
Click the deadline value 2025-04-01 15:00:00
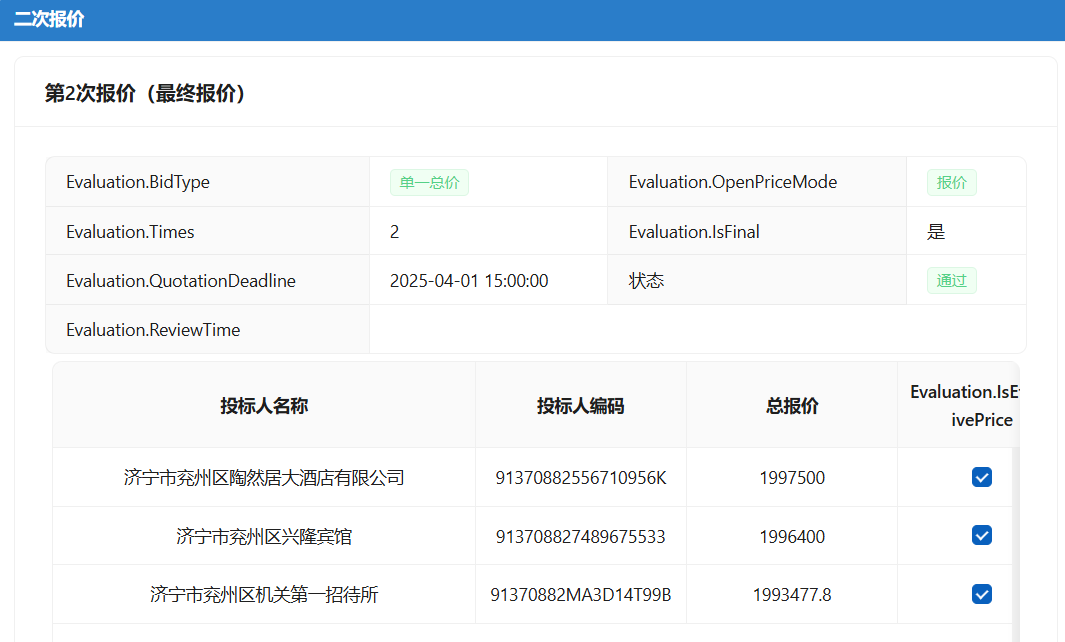469,281
